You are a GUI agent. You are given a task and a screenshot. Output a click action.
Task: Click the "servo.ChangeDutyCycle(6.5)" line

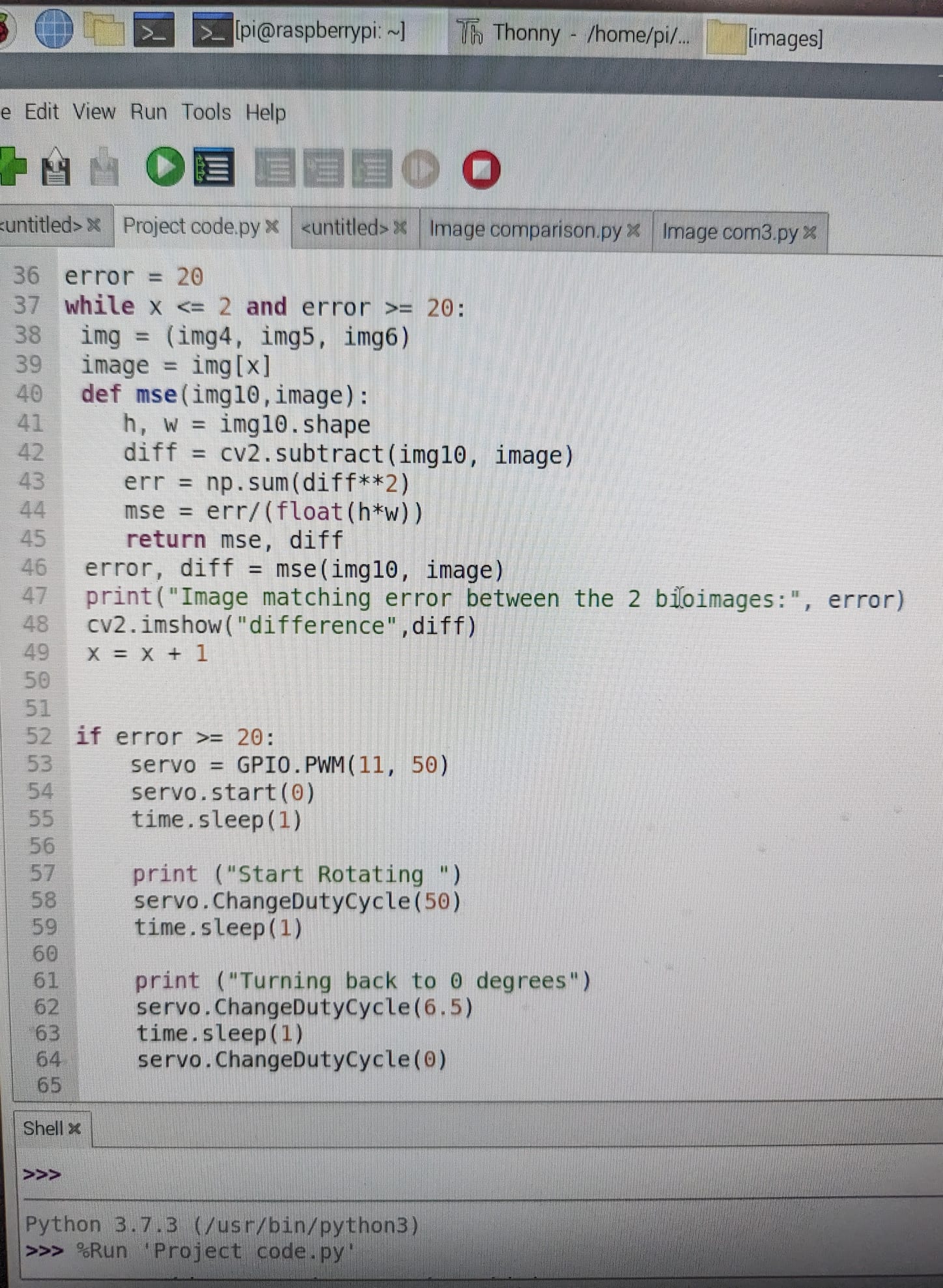(x=305, y=1007)
